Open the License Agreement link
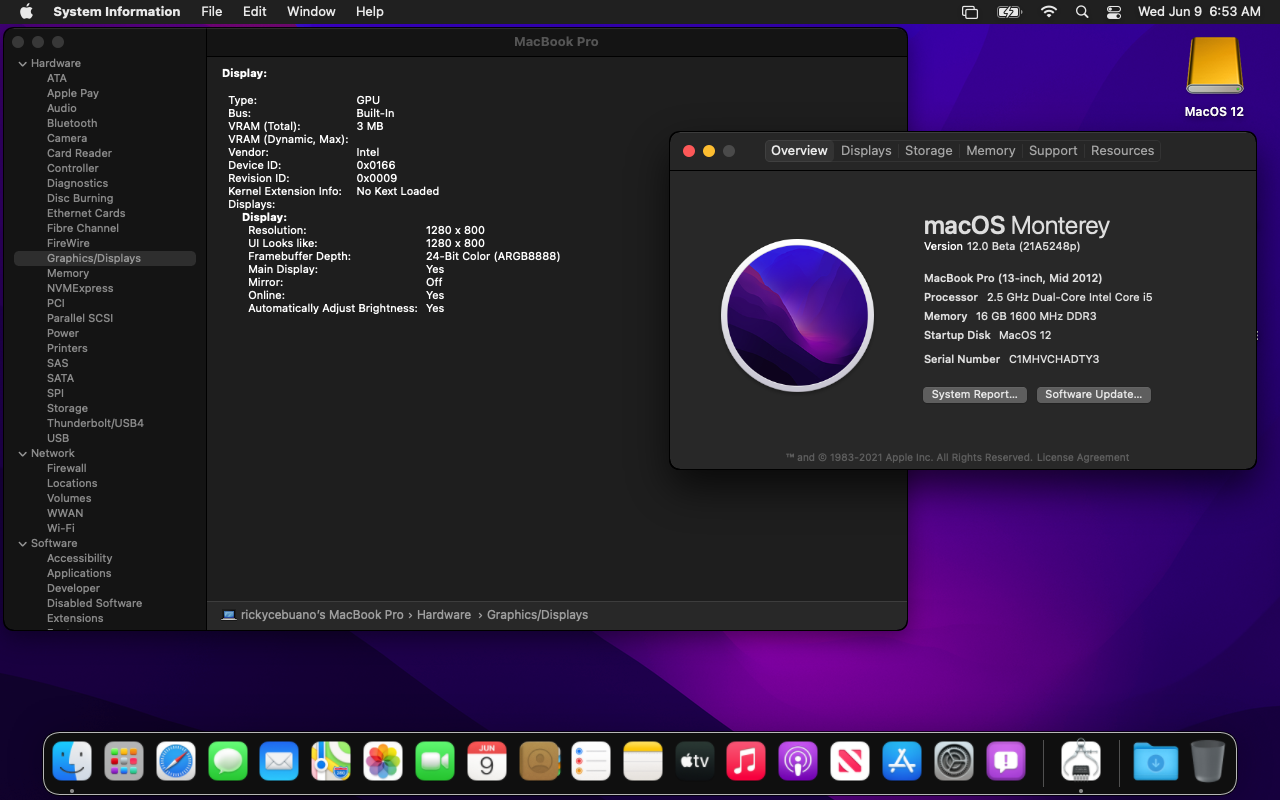 1083,458
